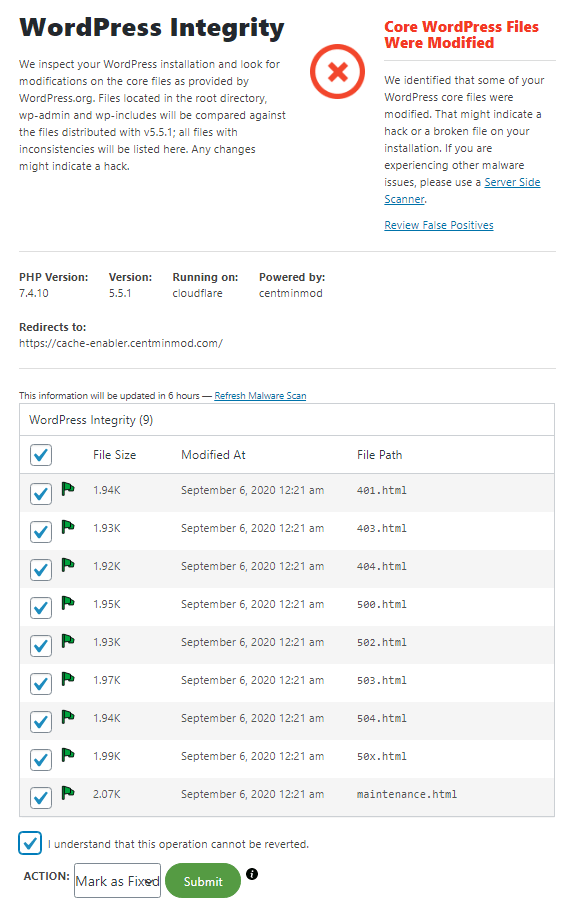The image size is (562, 899).
Task: Click the red X integrity status icon
Action: [338, 72]
